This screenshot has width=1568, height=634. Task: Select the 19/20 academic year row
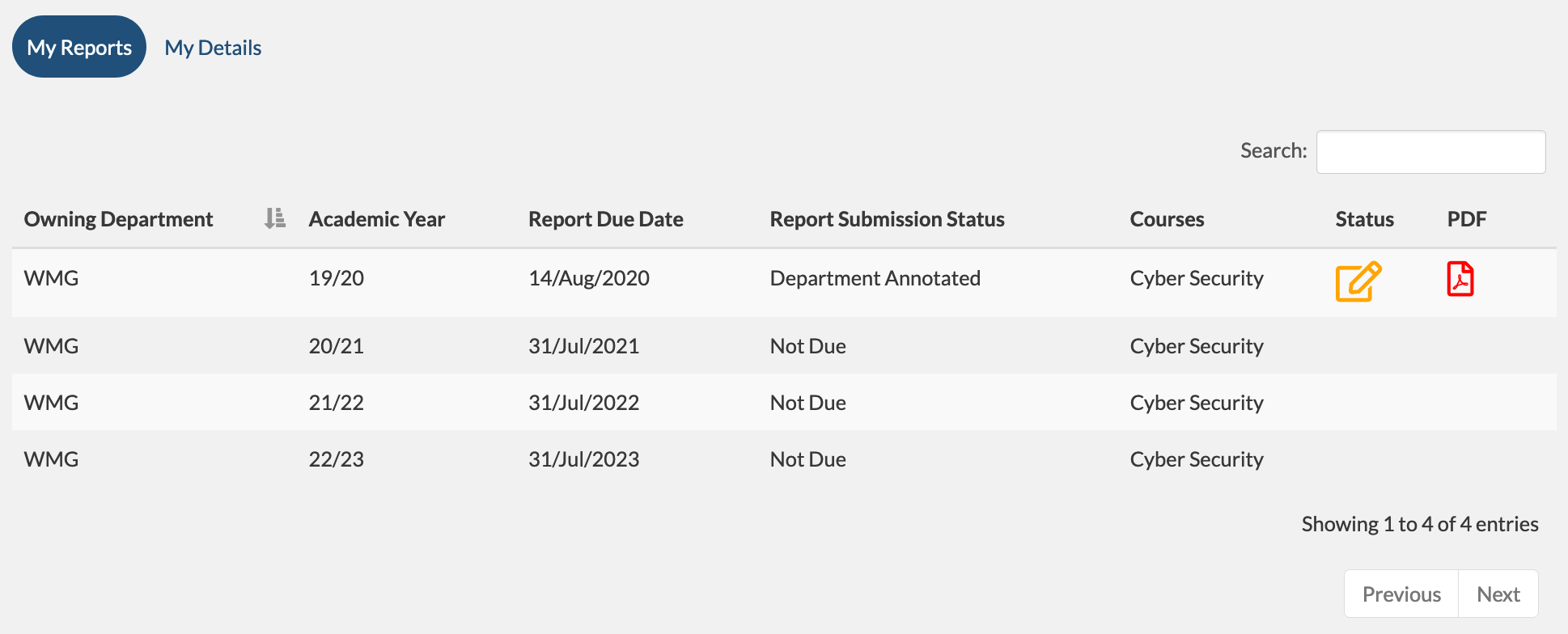pos(337,278)
